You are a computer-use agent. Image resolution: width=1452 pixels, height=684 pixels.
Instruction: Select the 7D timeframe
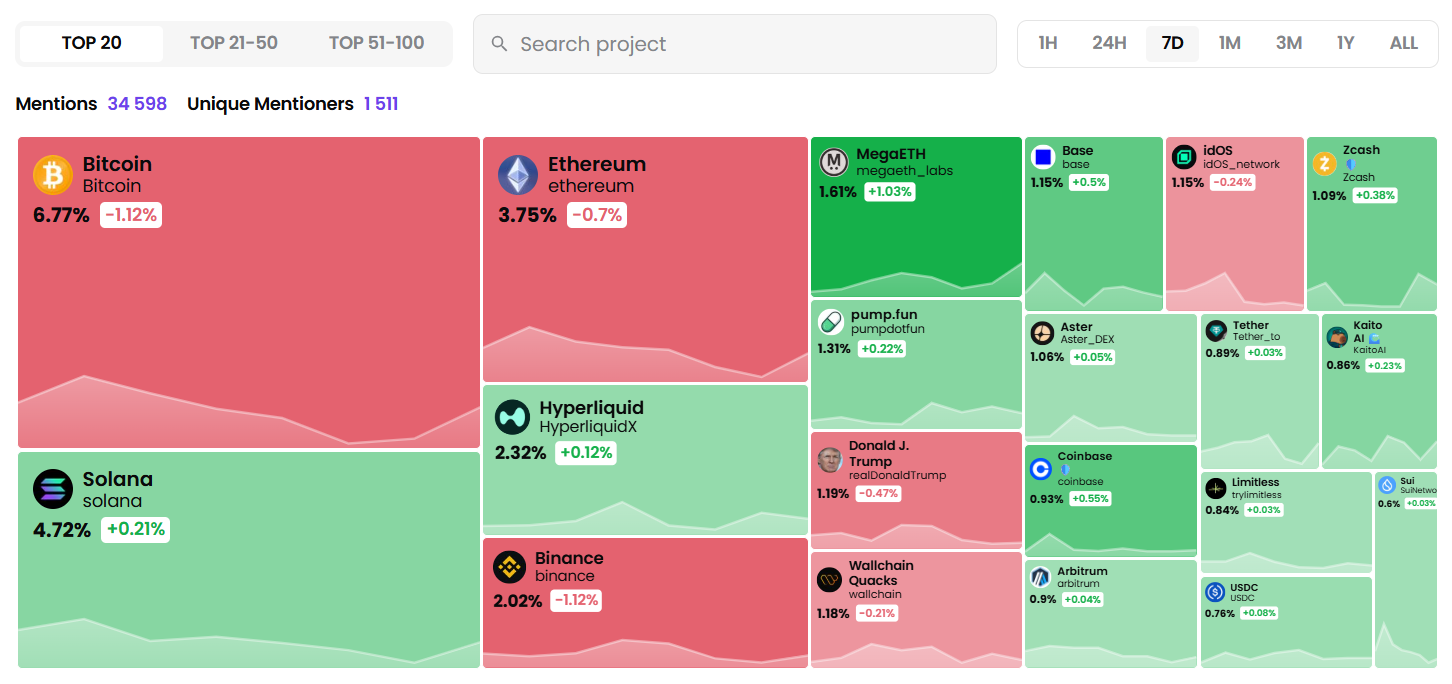(x=1172, y=43)
